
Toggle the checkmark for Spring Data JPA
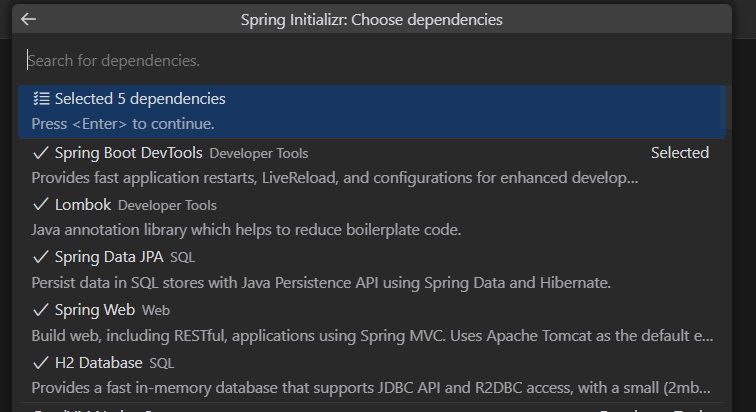tap(41, 257)
